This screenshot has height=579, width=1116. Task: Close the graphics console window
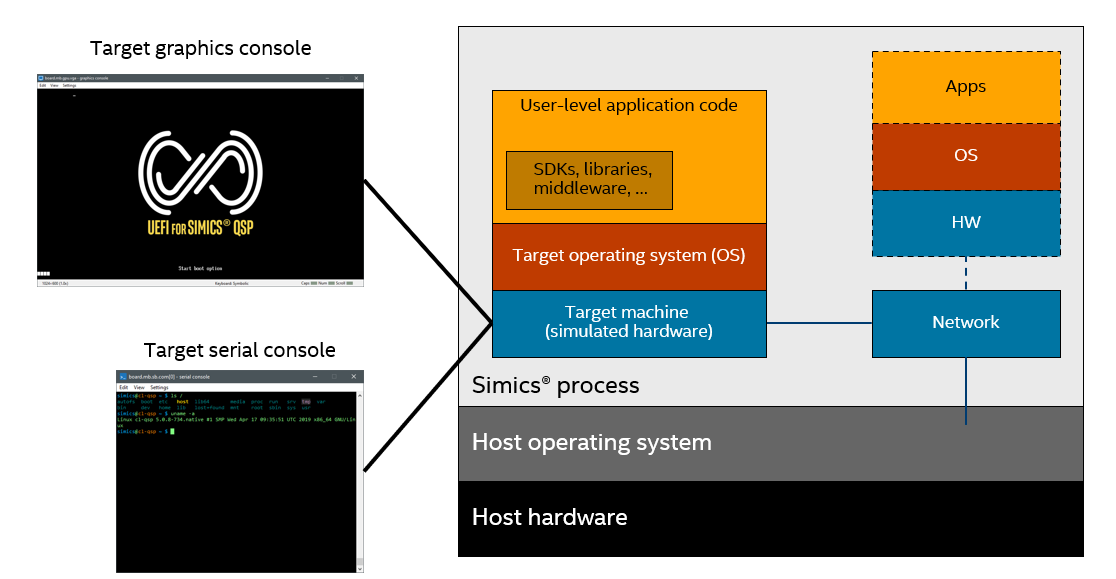[357, 78]
